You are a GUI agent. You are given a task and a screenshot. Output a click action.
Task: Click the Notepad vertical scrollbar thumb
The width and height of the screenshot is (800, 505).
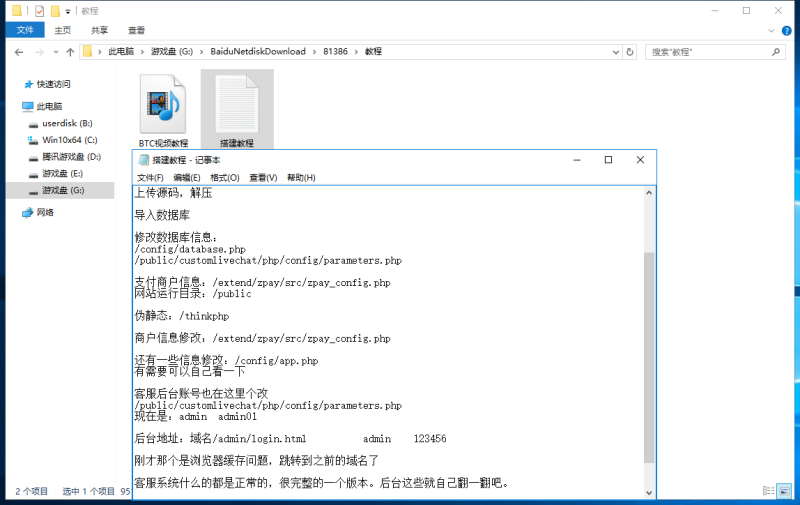tap(649, 357)
